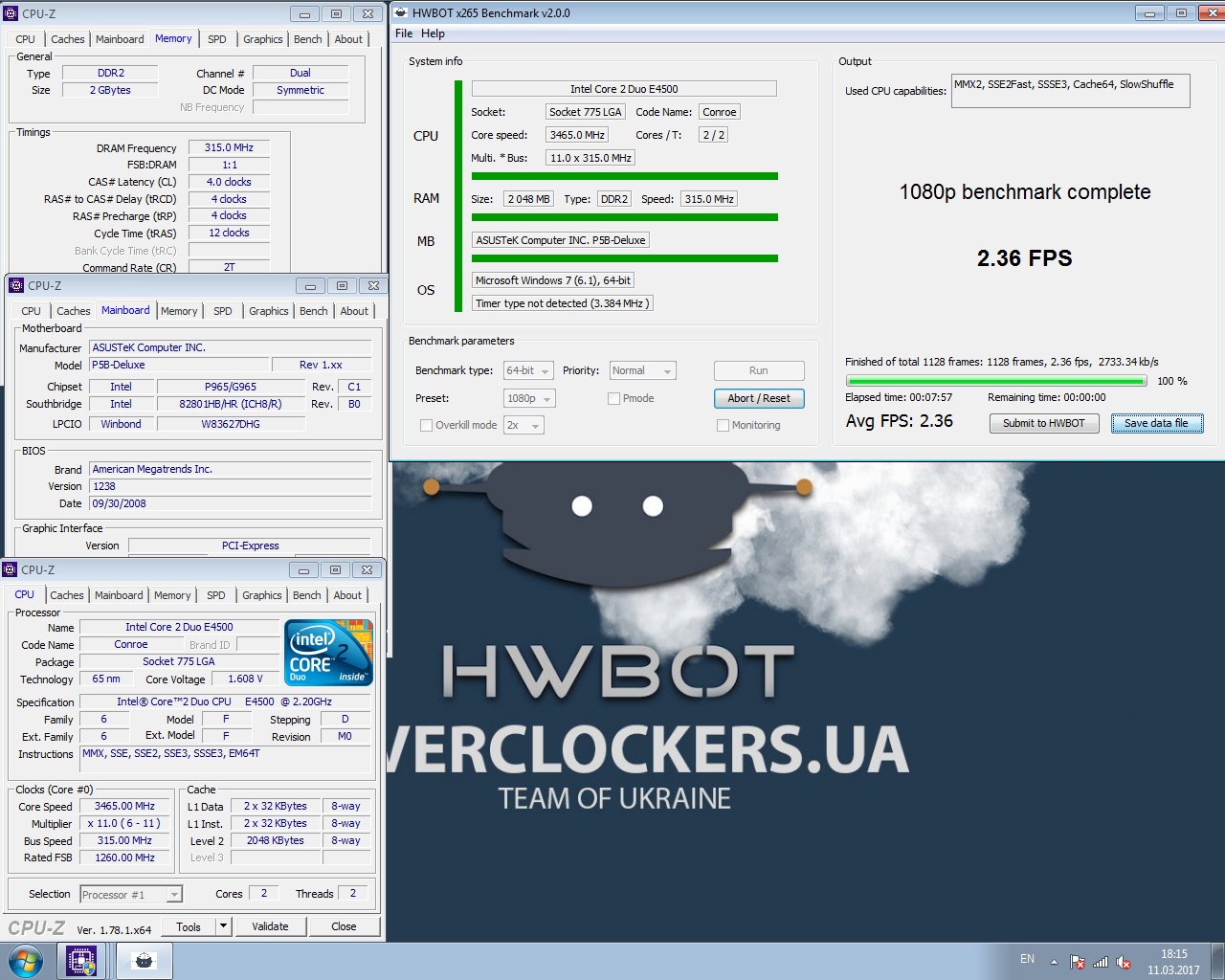This screenshot has width=1225, height=980.
Task: Open network tray icon
Action: [1101, 962]
